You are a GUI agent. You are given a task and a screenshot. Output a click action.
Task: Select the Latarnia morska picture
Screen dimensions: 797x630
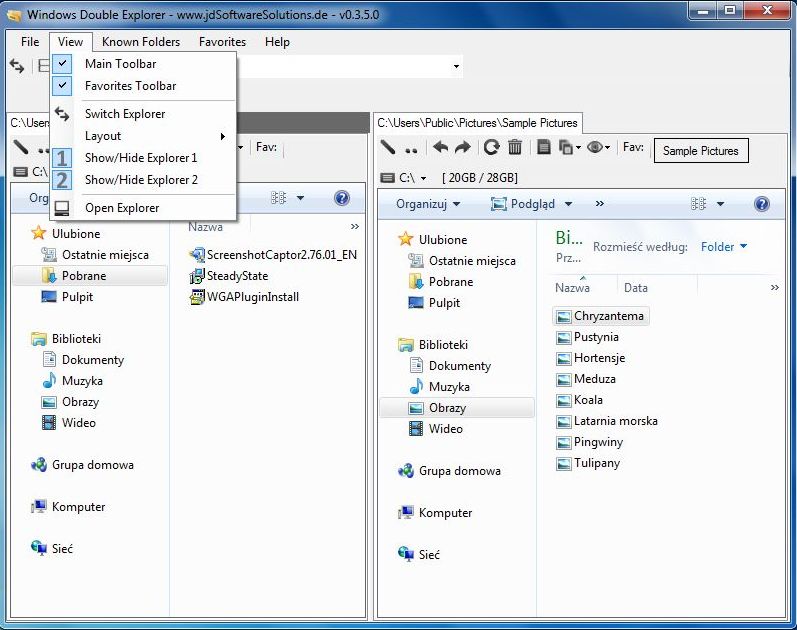point(607,421)
